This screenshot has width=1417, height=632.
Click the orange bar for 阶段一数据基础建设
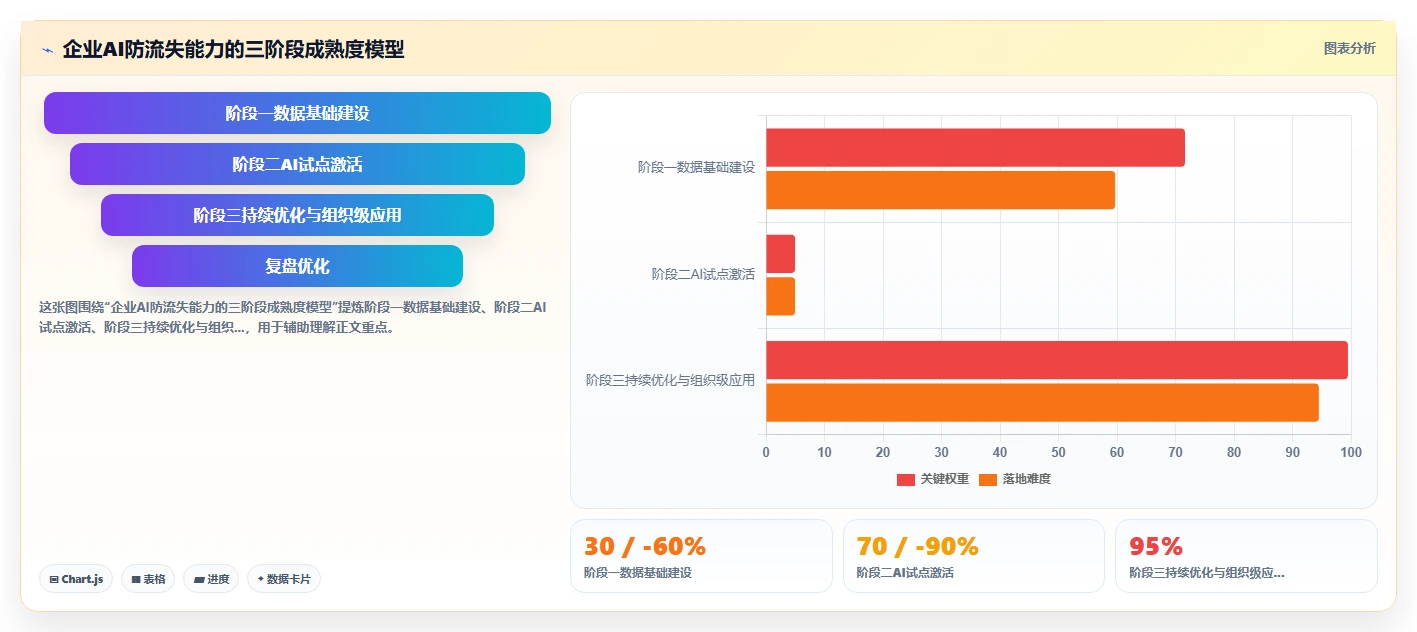(x=940, y=190)
